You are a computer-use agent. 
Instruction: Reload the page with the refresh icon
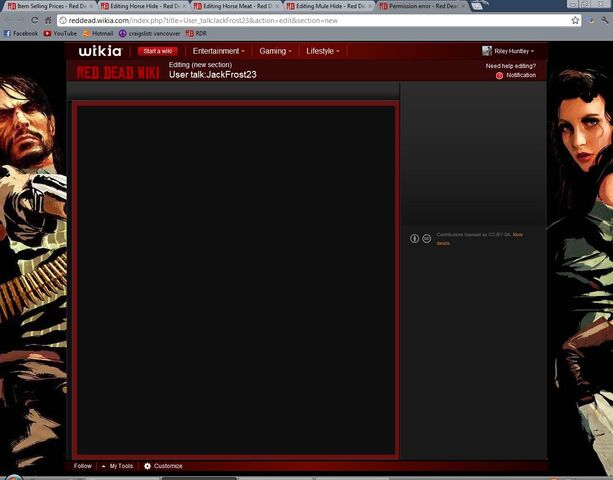(x=34, y=20)
